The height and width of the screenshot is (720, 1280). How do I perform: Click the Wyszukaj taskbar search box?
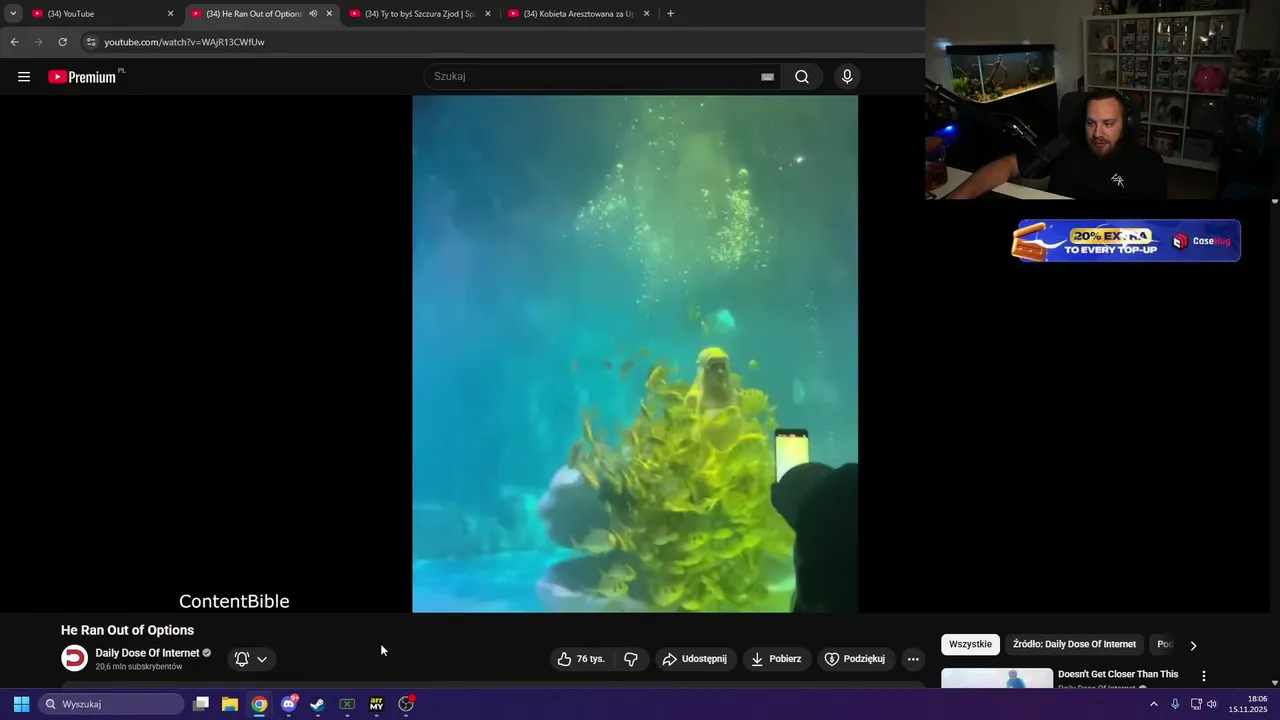click(x=112, y=704)
